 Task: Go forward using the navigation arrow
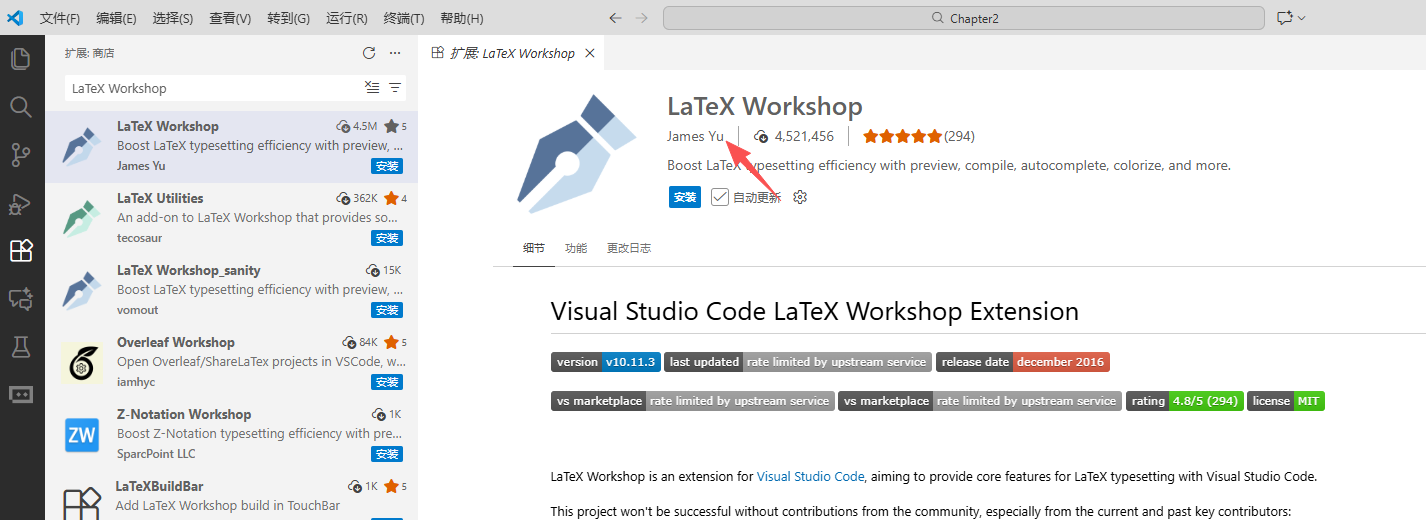tap(642, 18)
